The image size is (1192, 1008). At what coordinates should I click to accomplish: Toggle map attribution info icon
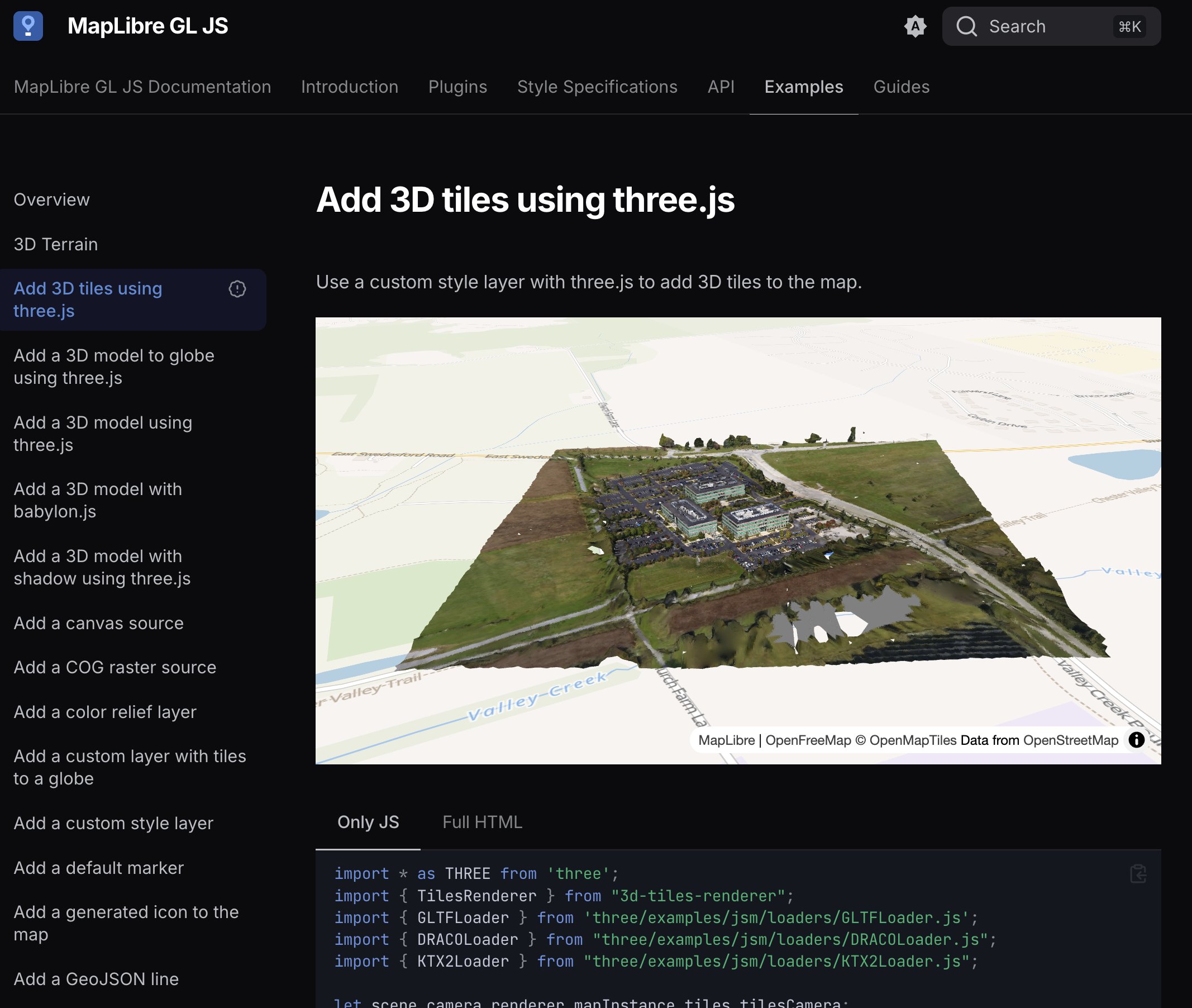pos(1136,740)
